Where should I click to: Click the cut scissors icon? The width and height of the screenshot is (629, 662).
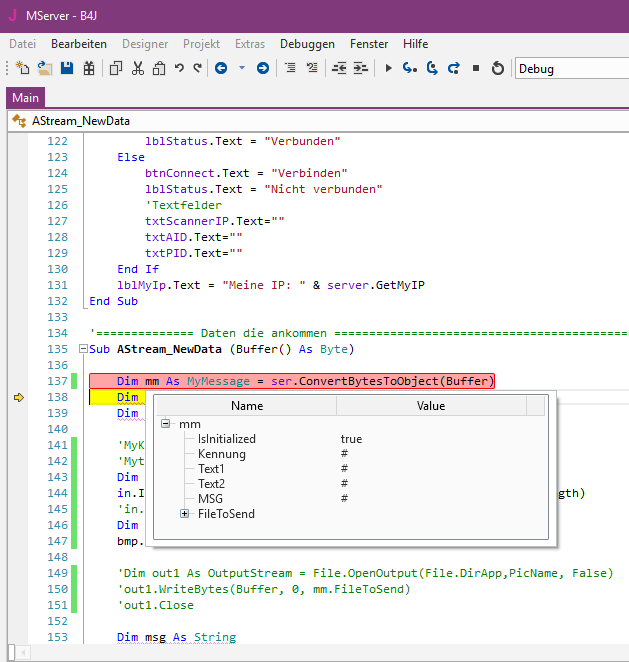(x=137, y=69)
